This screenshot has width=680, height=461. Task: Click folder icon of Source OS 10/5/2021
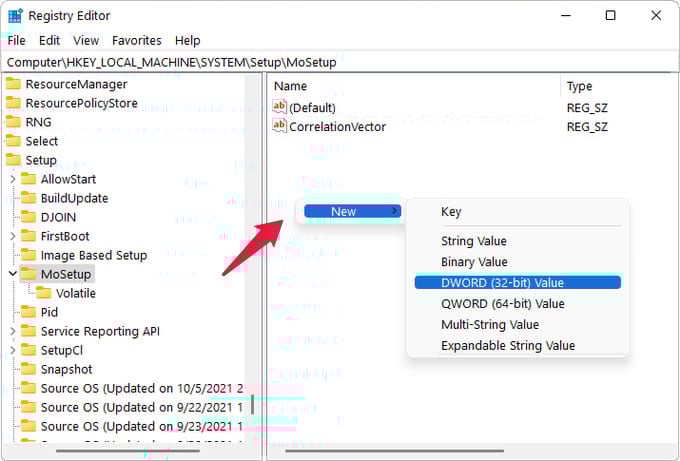29,388
